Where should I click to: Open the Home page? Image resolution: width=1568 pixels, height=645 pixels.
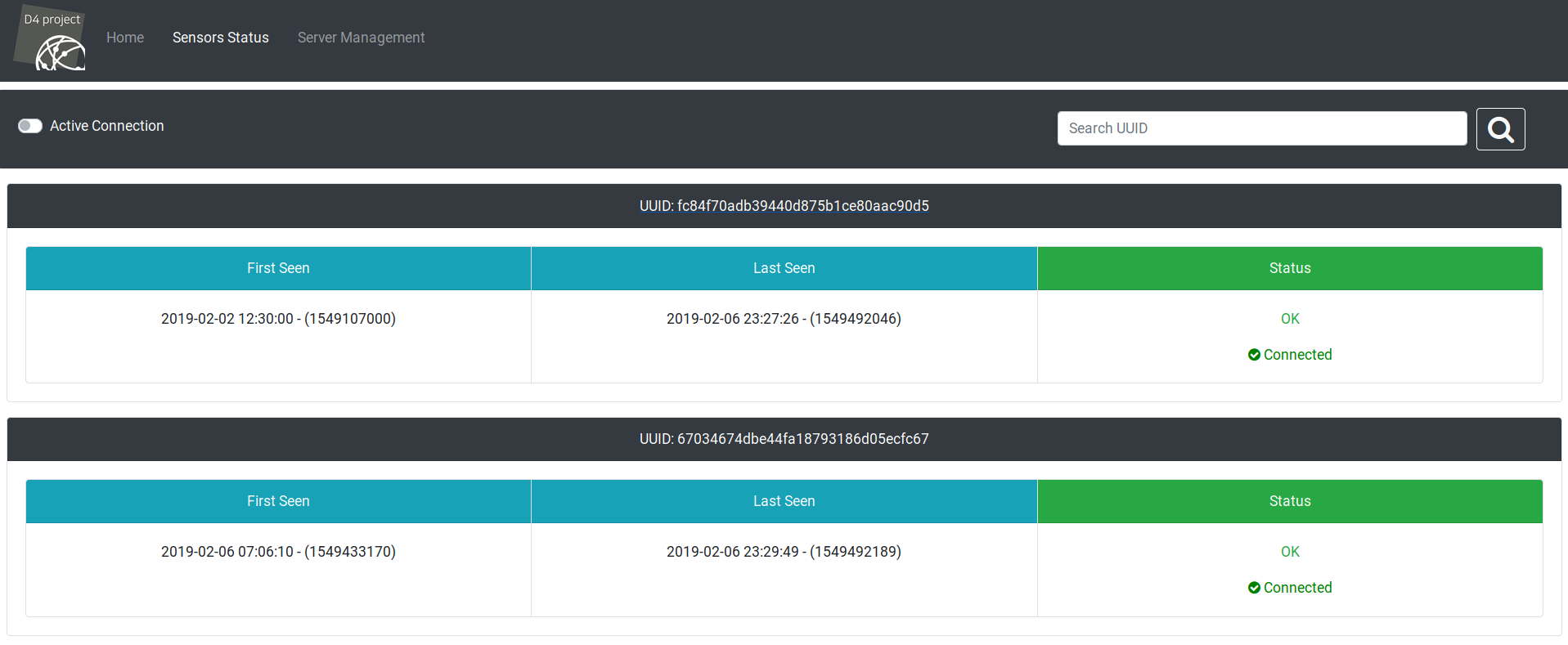point(124,38)
